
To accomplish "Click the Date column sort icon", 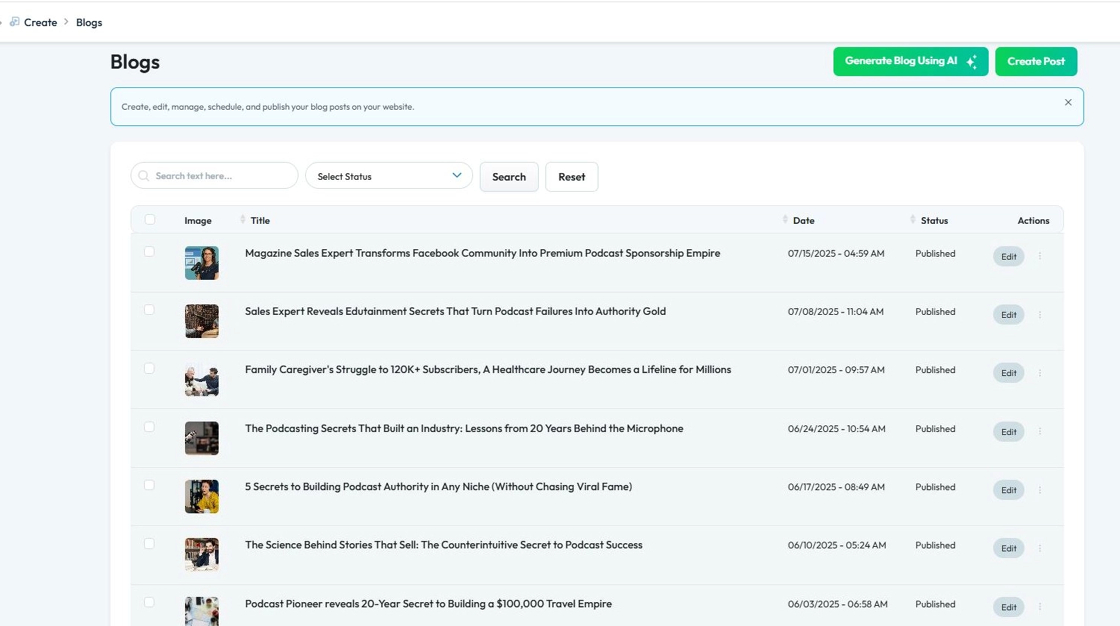I will [x=785, y=220].
